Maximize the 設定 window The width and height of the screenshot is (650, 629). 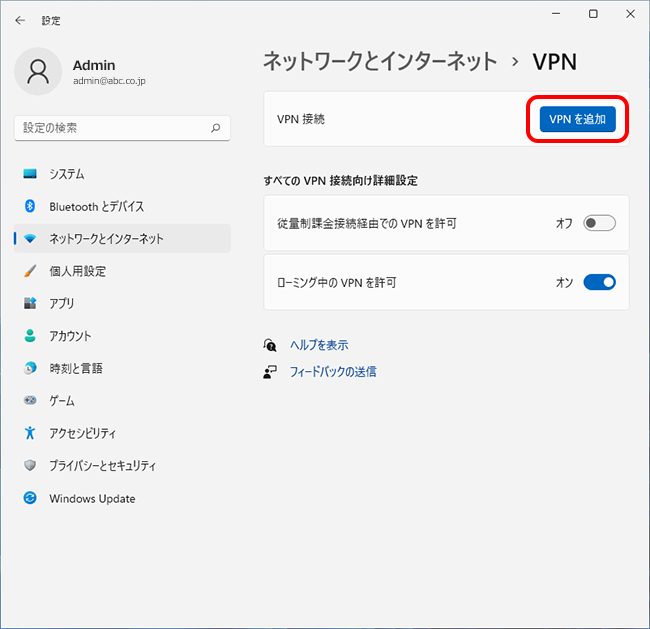(x=593, y=14)
